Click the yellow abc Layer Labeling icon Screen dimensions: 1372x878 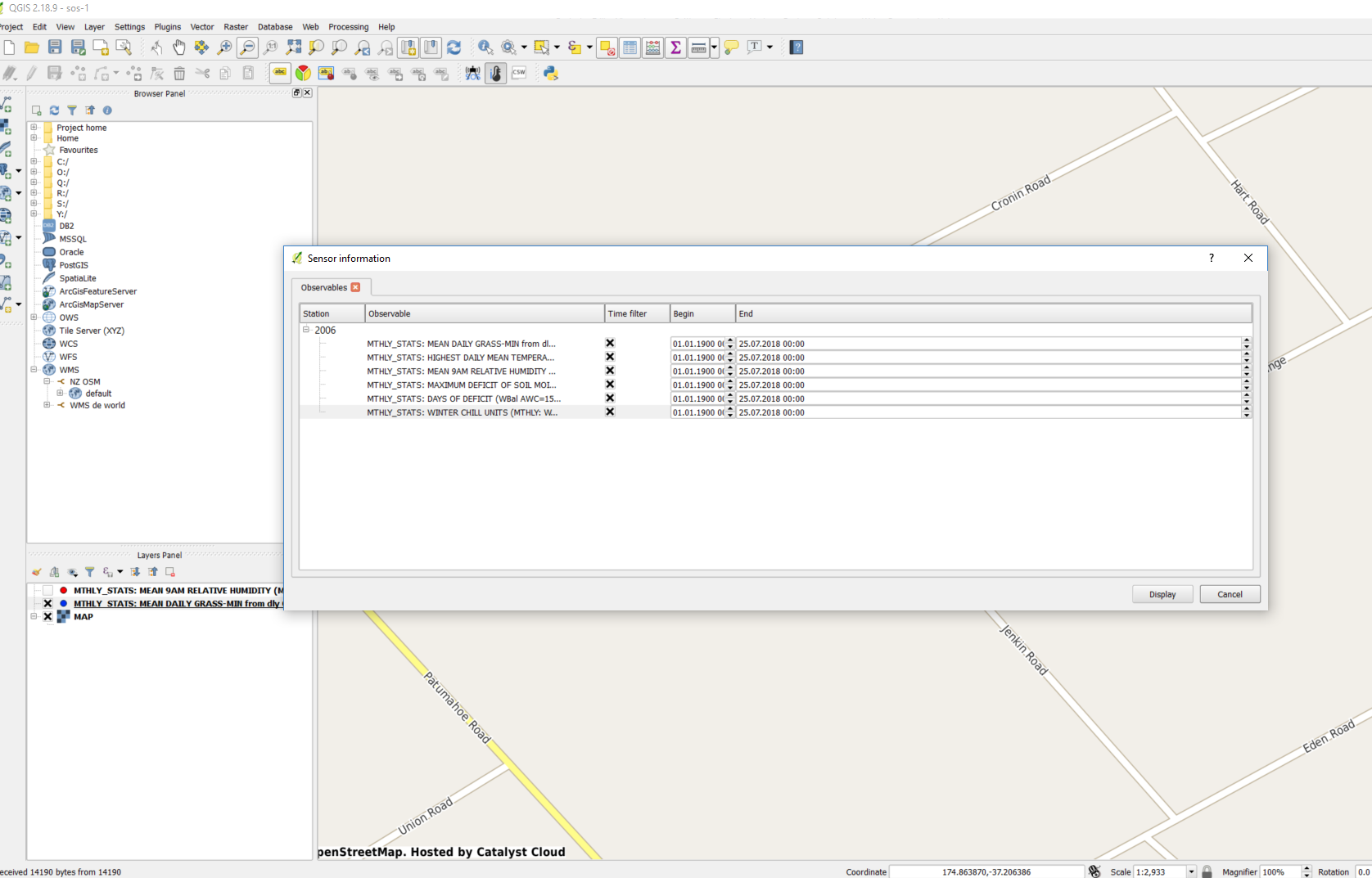280,73
